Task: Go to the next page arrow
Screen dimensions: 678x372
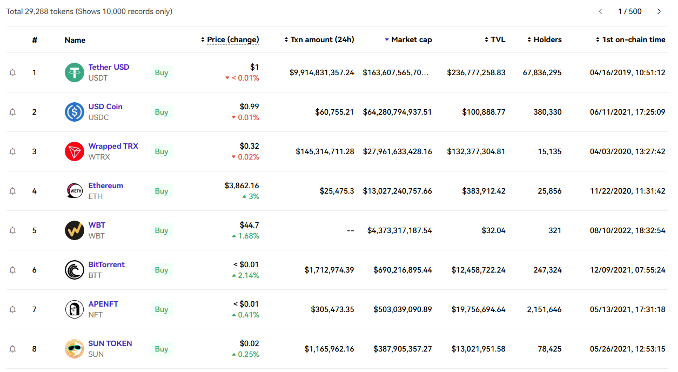Action: (659, 11)
